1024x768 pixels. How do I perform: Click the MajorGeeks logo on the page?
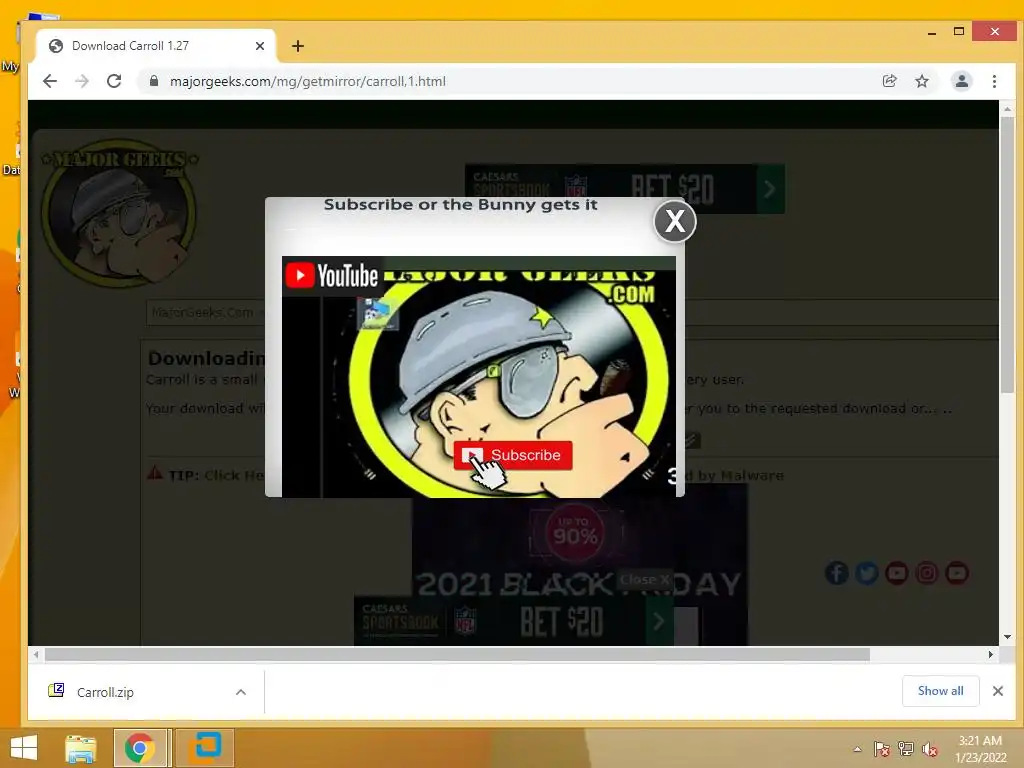[119, 212]
